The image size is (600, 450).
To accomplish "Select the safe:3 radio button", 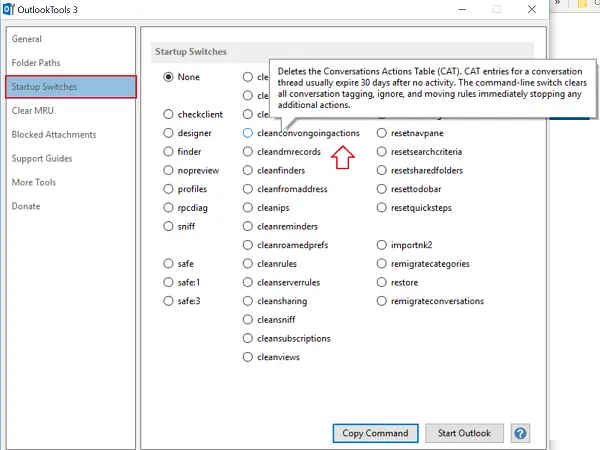I will 168,301.
